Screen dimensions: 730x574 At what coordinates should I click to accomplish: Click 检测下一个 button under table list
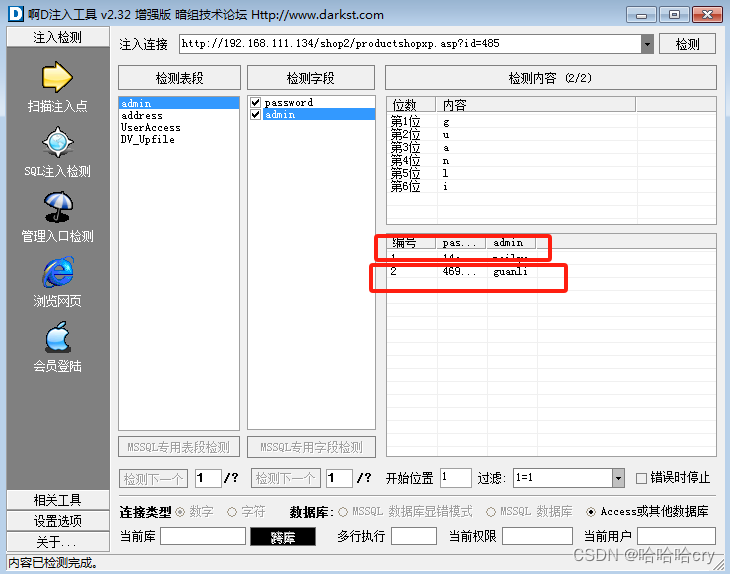pos(153,478)
